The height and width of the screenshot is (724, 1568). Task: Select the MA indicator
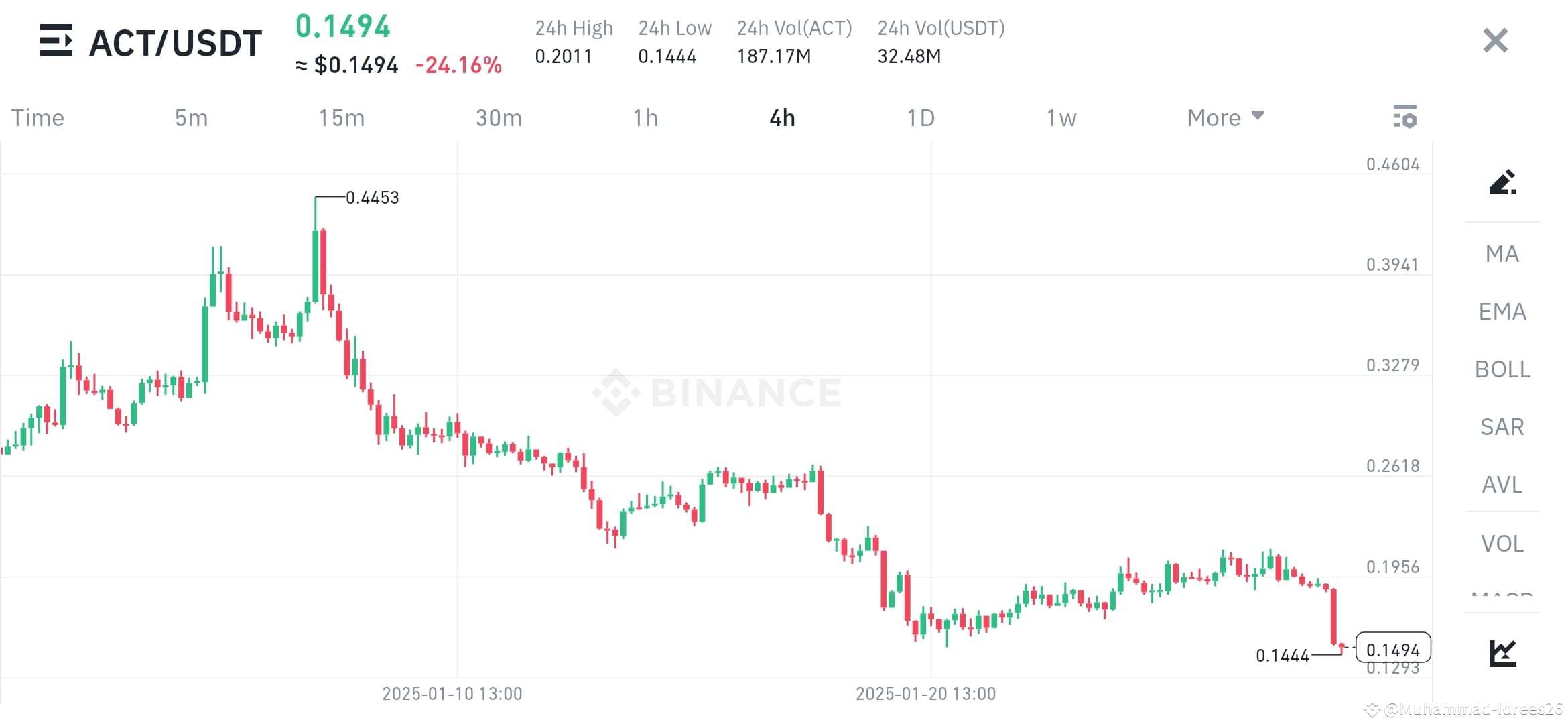coord(1501,254)
